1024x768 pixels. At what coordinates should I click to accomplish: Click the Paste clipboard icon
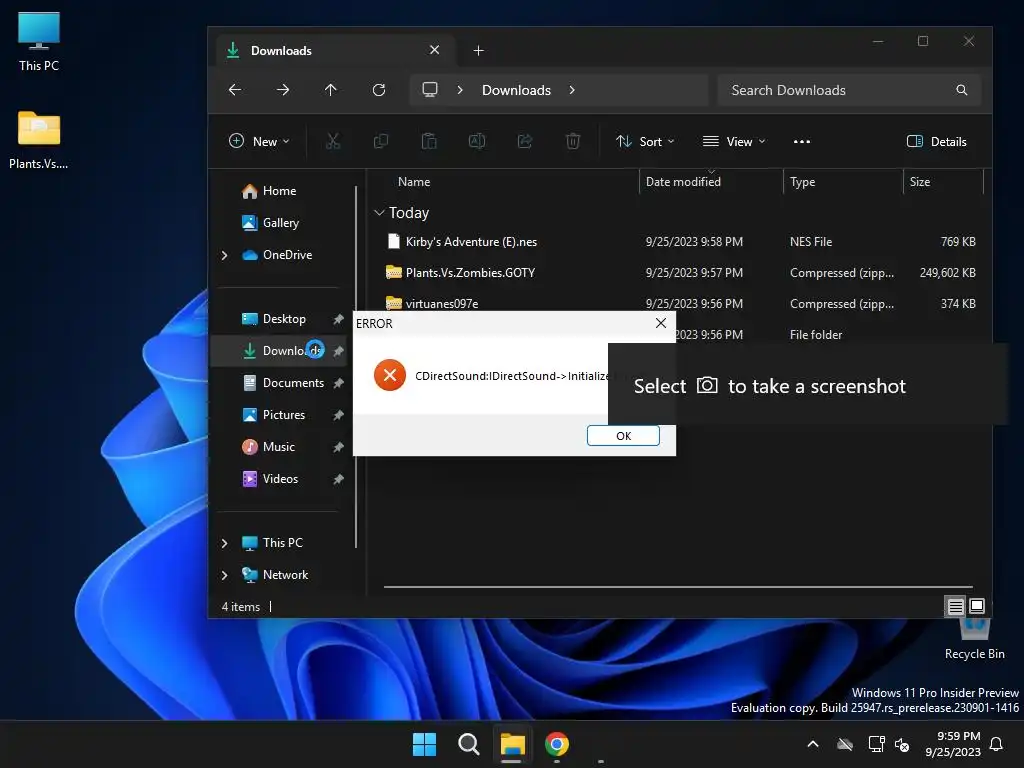(429, 141)
